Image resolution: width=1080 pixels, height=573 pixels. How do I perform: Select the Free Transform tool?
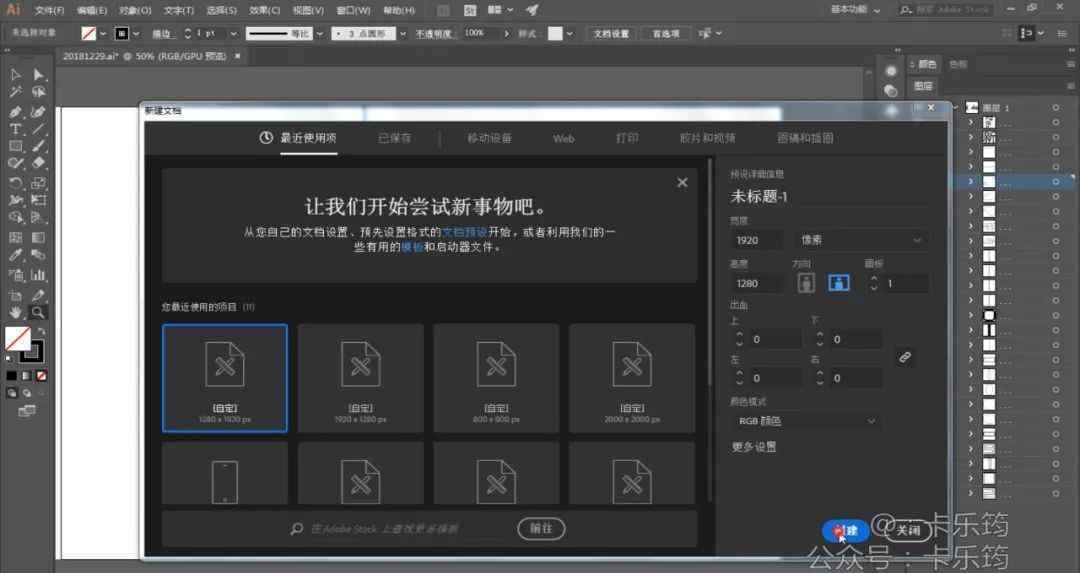coord(39,200)
